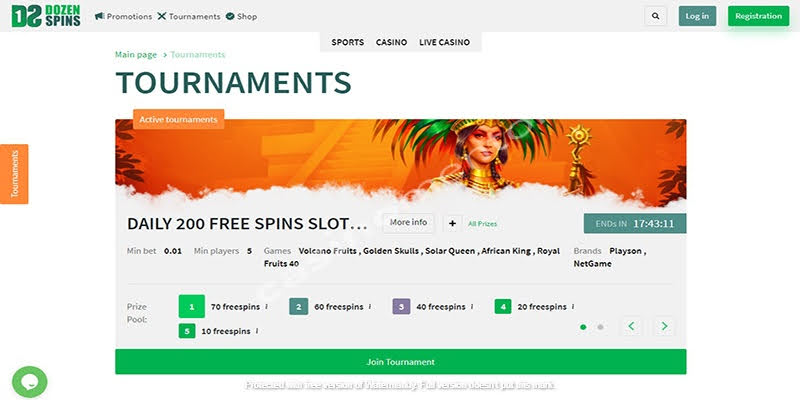Open the Shop menu item
Viewport: 800px width, 400px height.
coord(241,16)
